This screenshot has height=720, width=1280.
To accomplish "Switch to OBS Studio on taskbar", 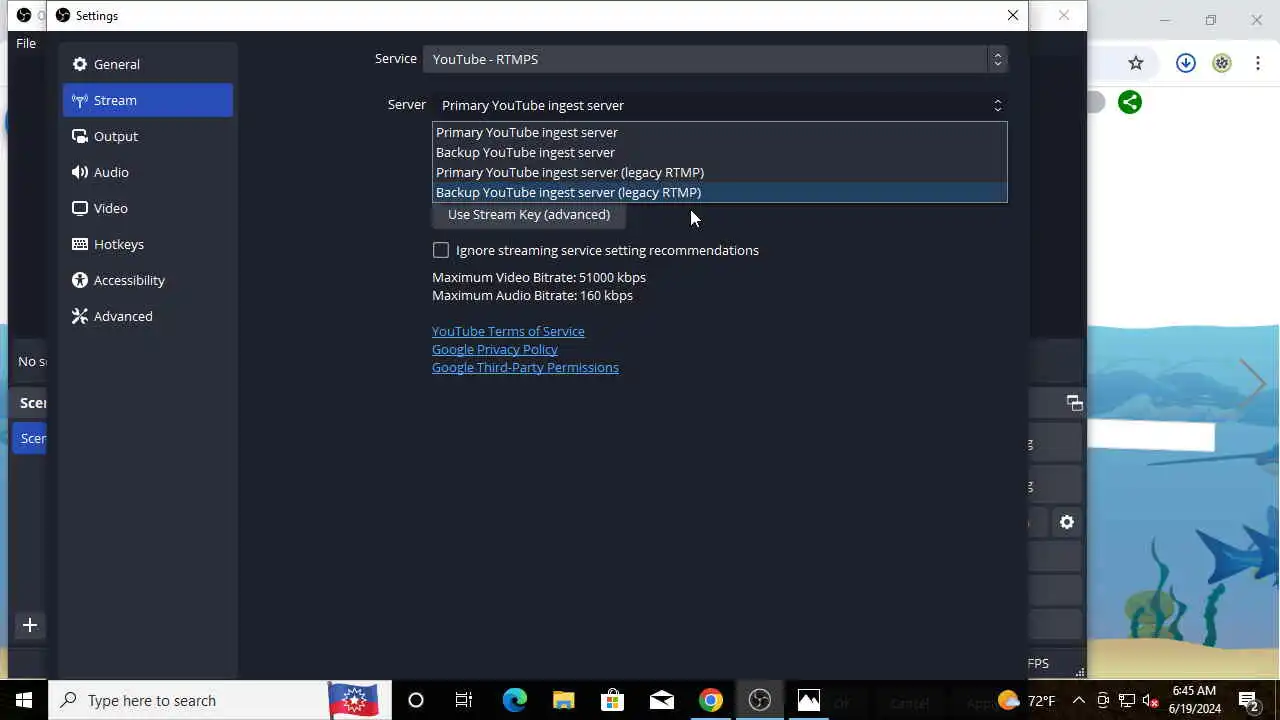I will pyautogui.click(x=760, y=700).
